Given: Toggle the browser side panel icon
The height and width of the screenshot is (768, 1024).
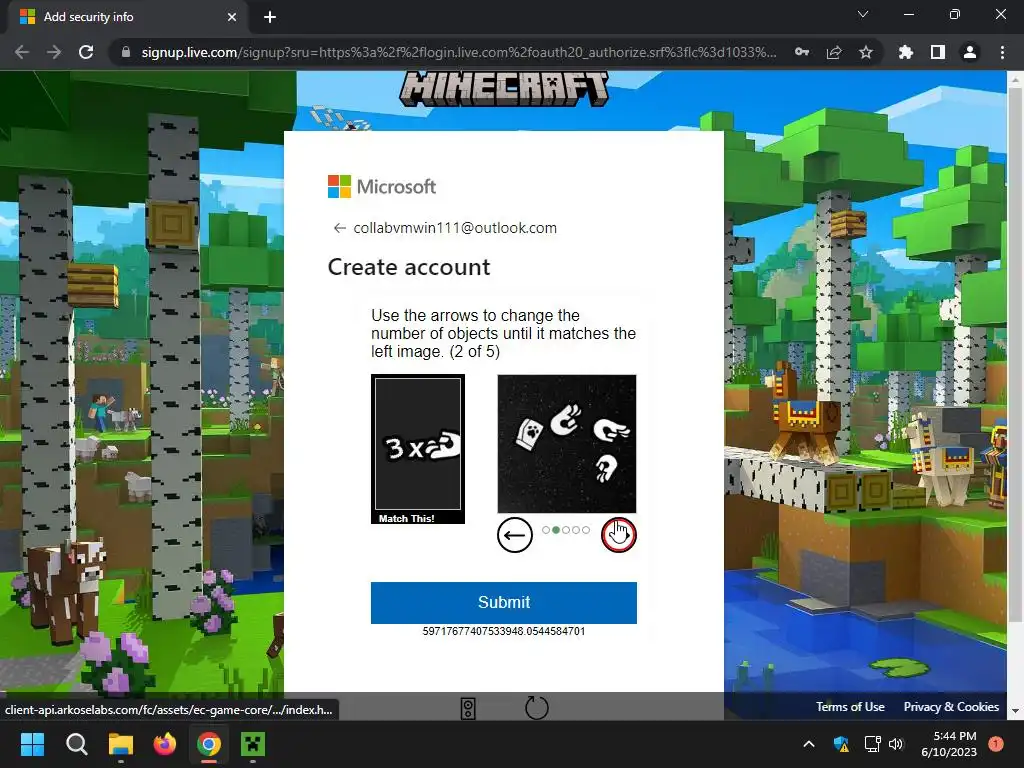Looking at the screenshot, I should point(938,52).
